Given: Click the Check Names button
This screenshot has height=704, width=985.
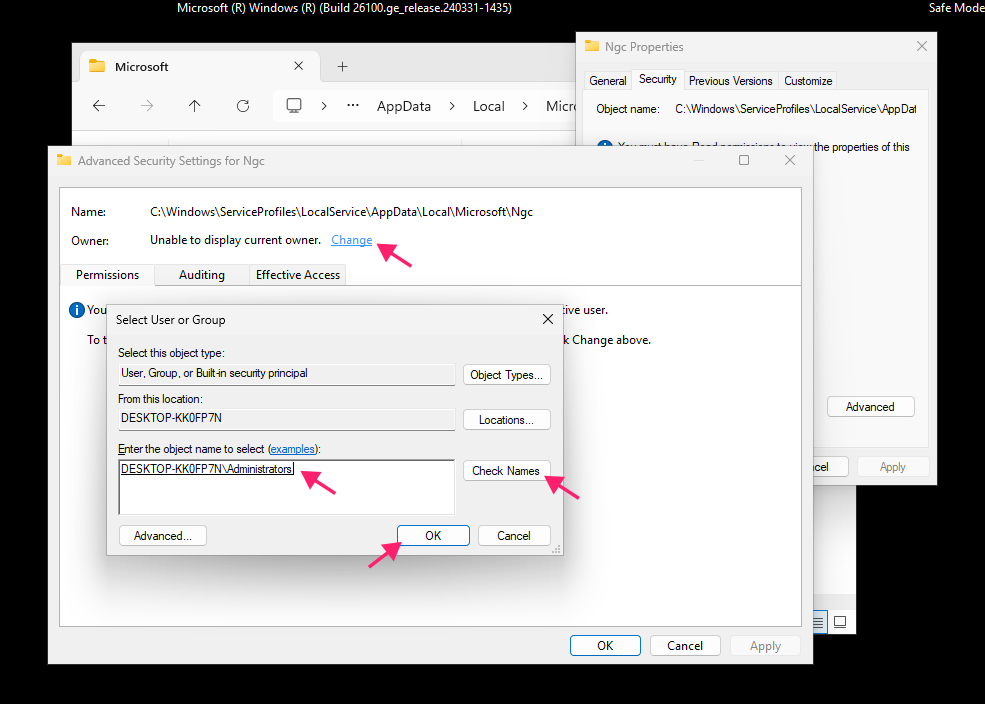Looking at the screenshot, I should (x=506, y=470).
